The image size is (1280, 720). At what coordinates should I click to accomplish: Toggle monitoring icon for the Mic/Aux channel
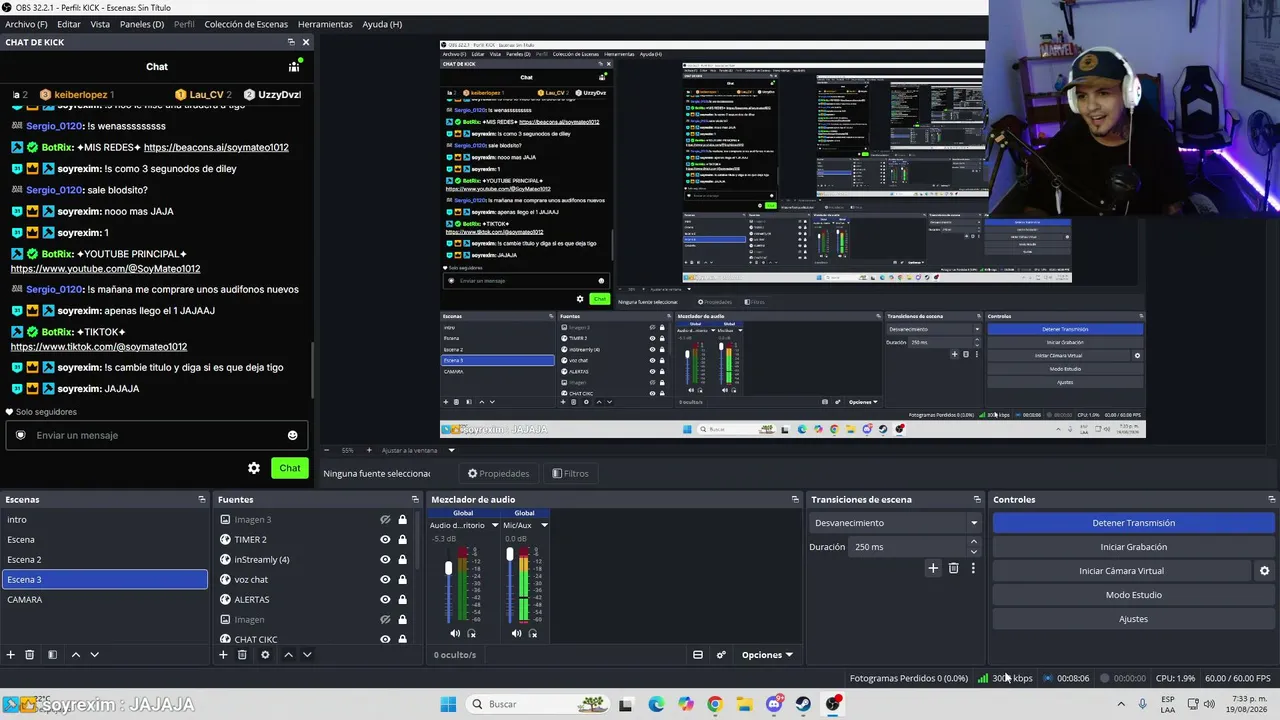pyautogui.click(x=533, y=633)
